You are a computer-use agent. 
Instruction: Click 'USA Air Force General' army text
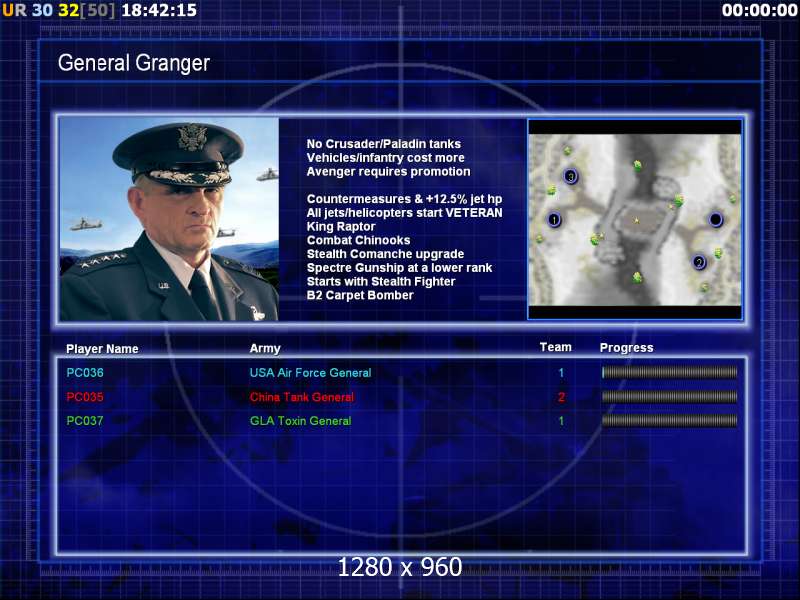[310, 373]
